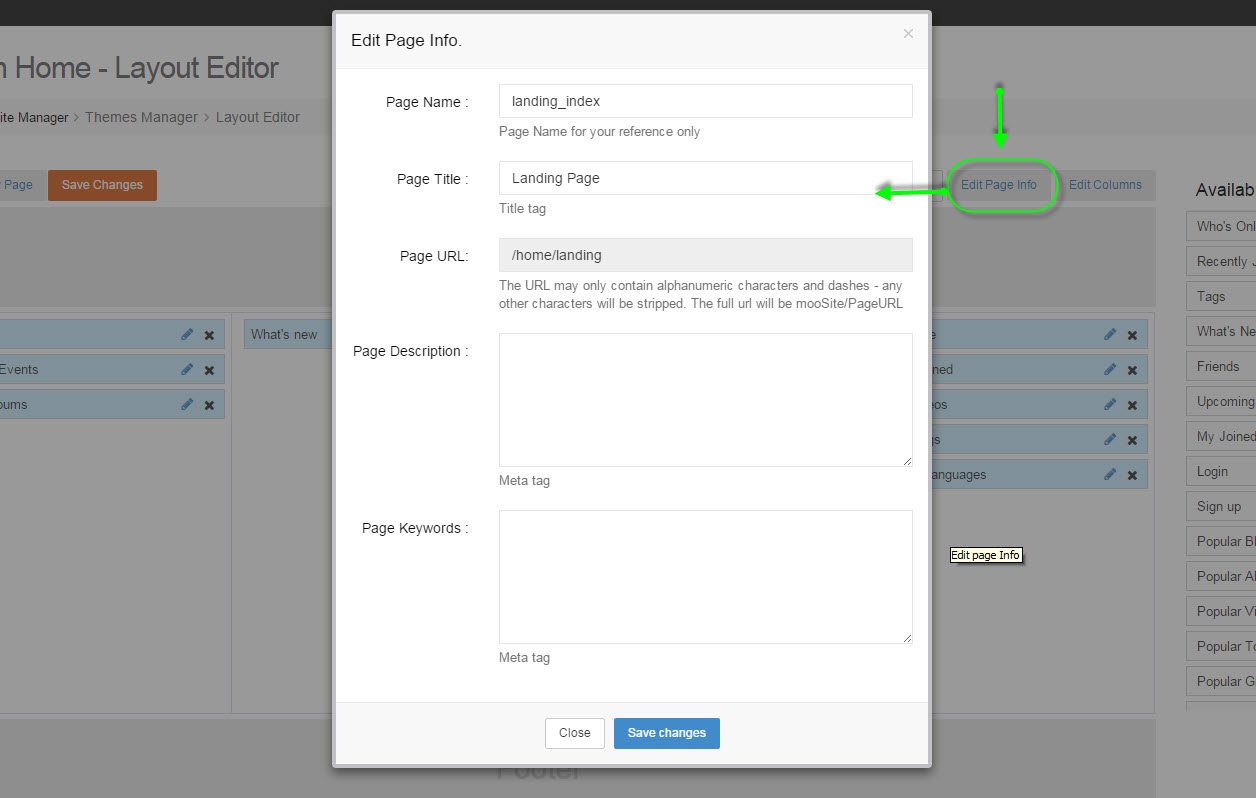Remove the Languages widget with its X icon
The image size is (1256, 798).
(1132, 475)
